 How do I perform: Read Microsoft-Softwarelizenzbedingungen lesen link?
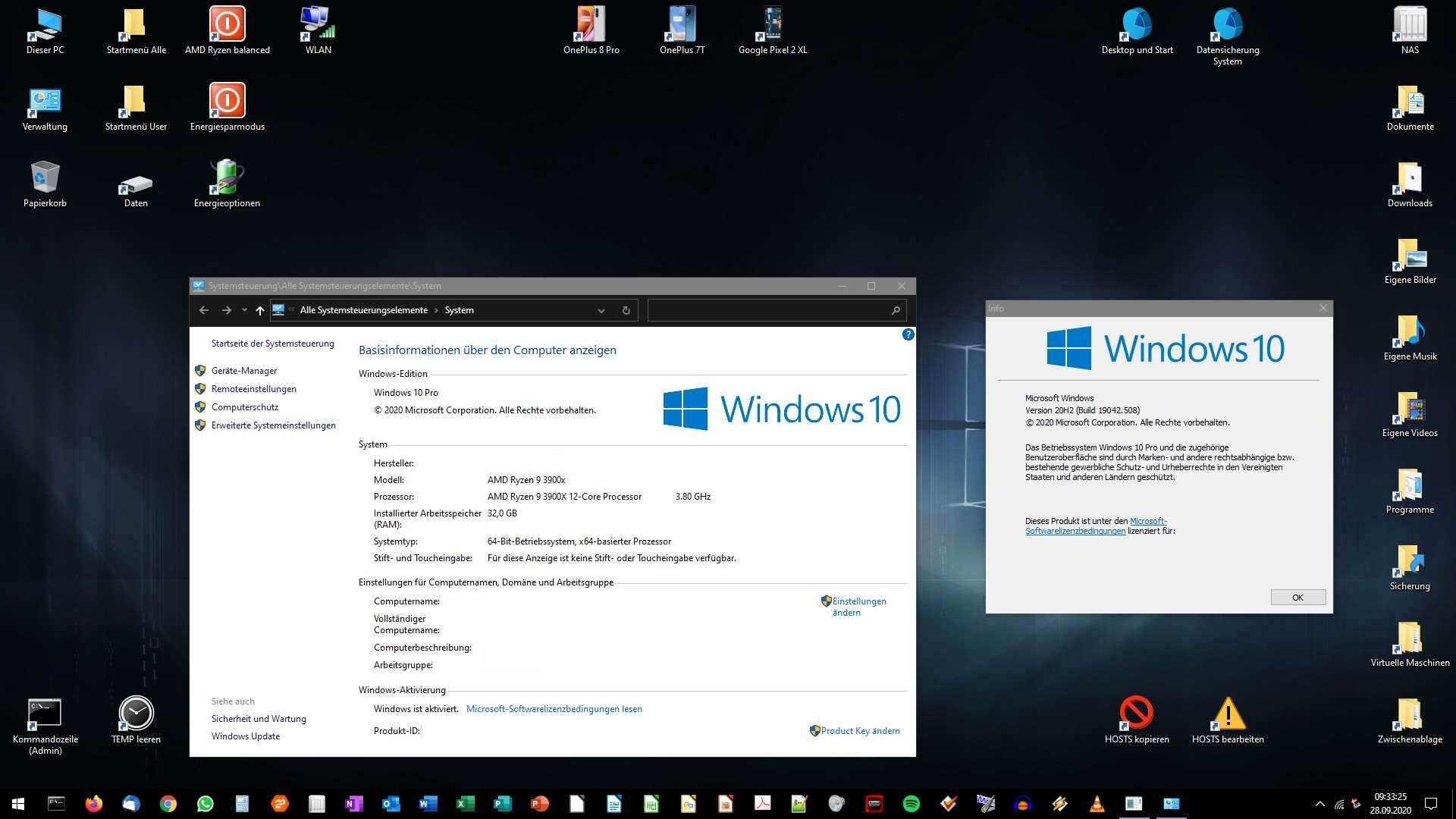tap(554, 709)
